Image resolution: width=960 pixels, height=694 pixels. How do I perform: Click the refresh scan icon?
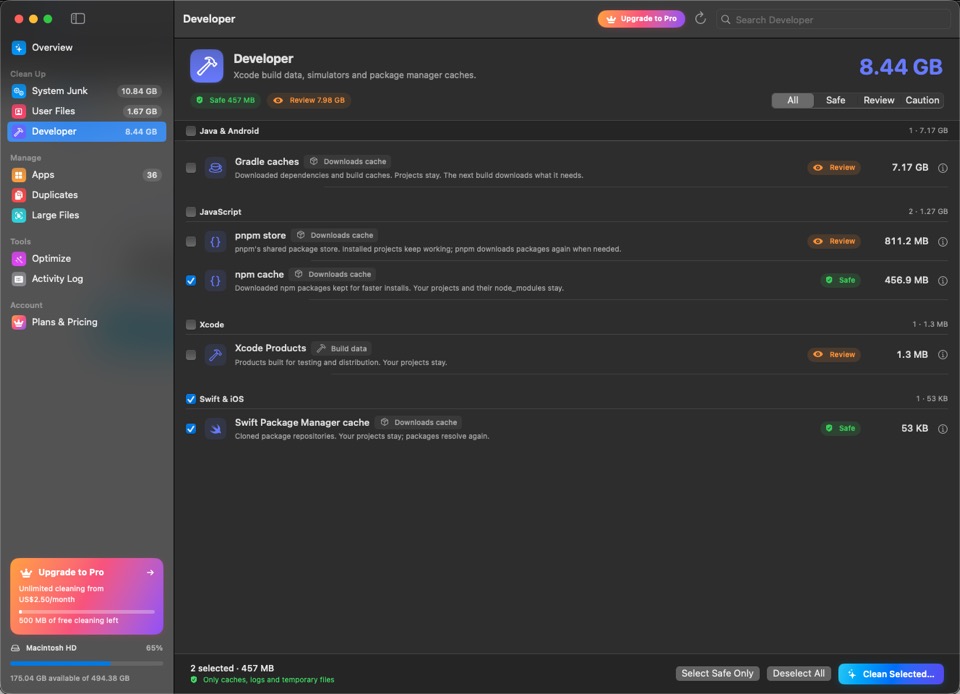point(700,19)
